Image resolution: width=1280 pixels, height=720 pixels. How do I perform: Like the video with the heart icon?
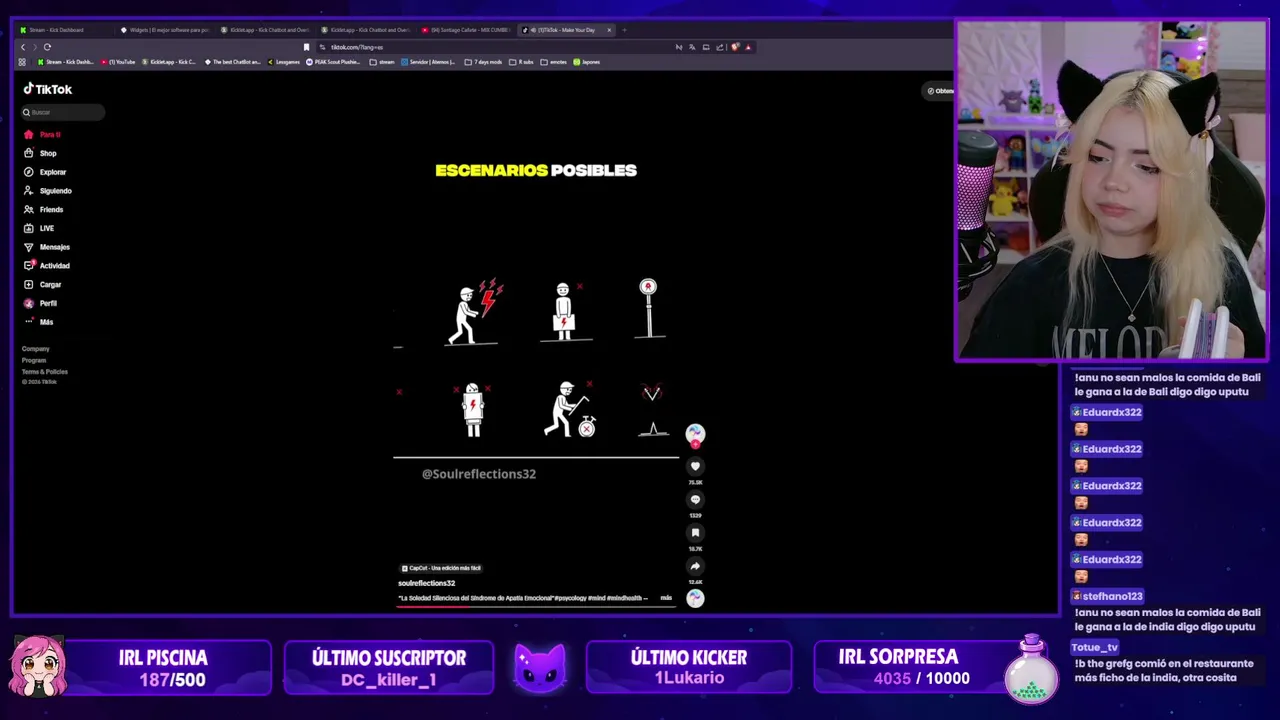coord(695,466)
